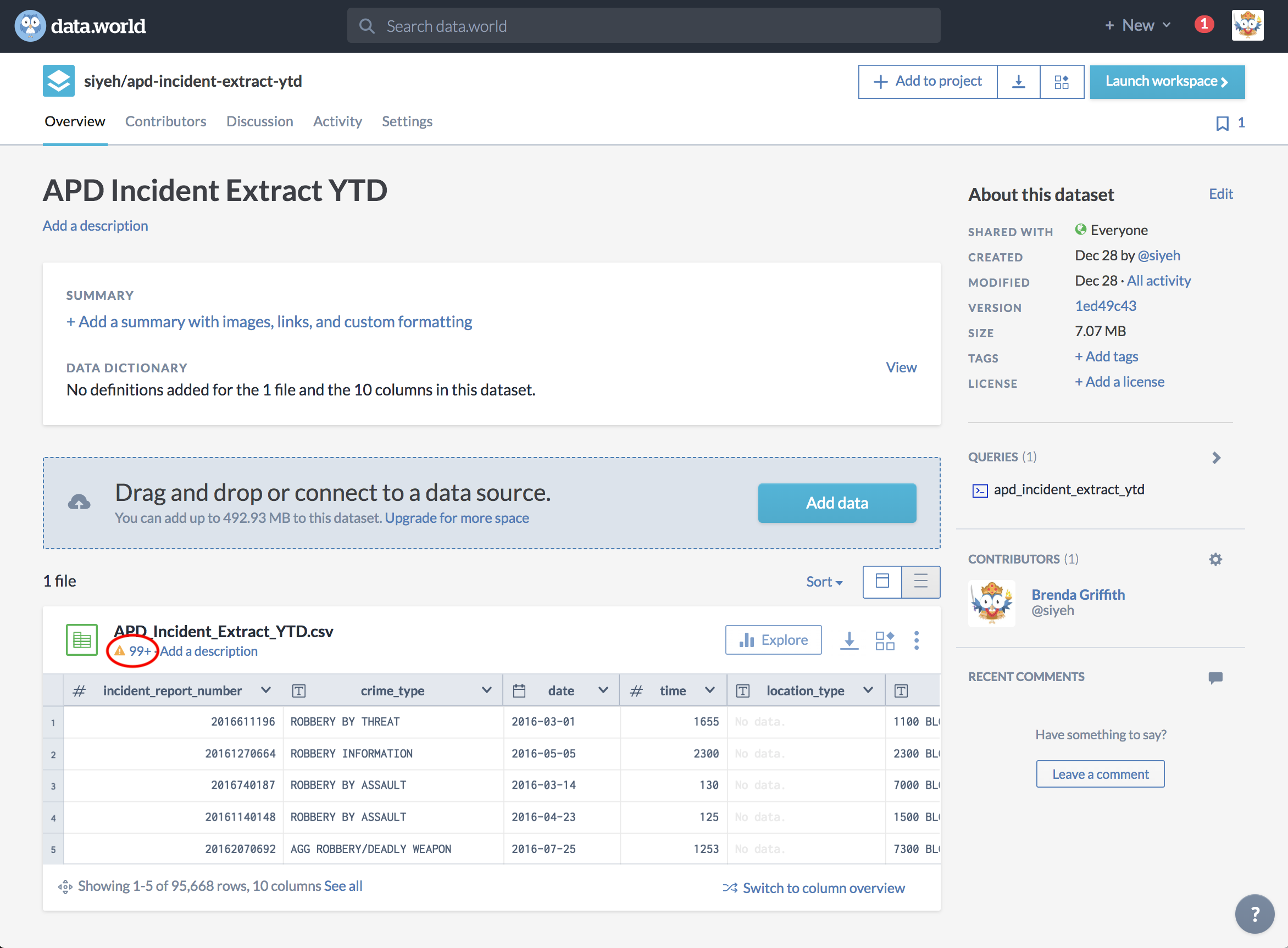
Task: Toggle the bookmarks icon in top right
Action: point(1222,123)
